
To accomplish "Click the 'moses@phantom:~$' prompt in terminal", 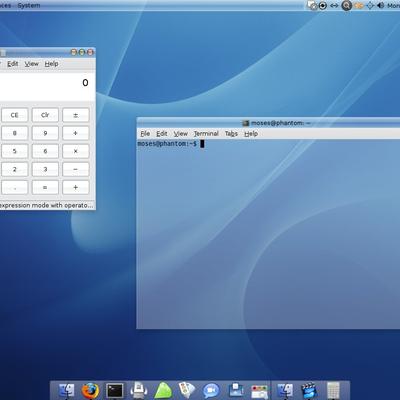I will click(167, 144).
